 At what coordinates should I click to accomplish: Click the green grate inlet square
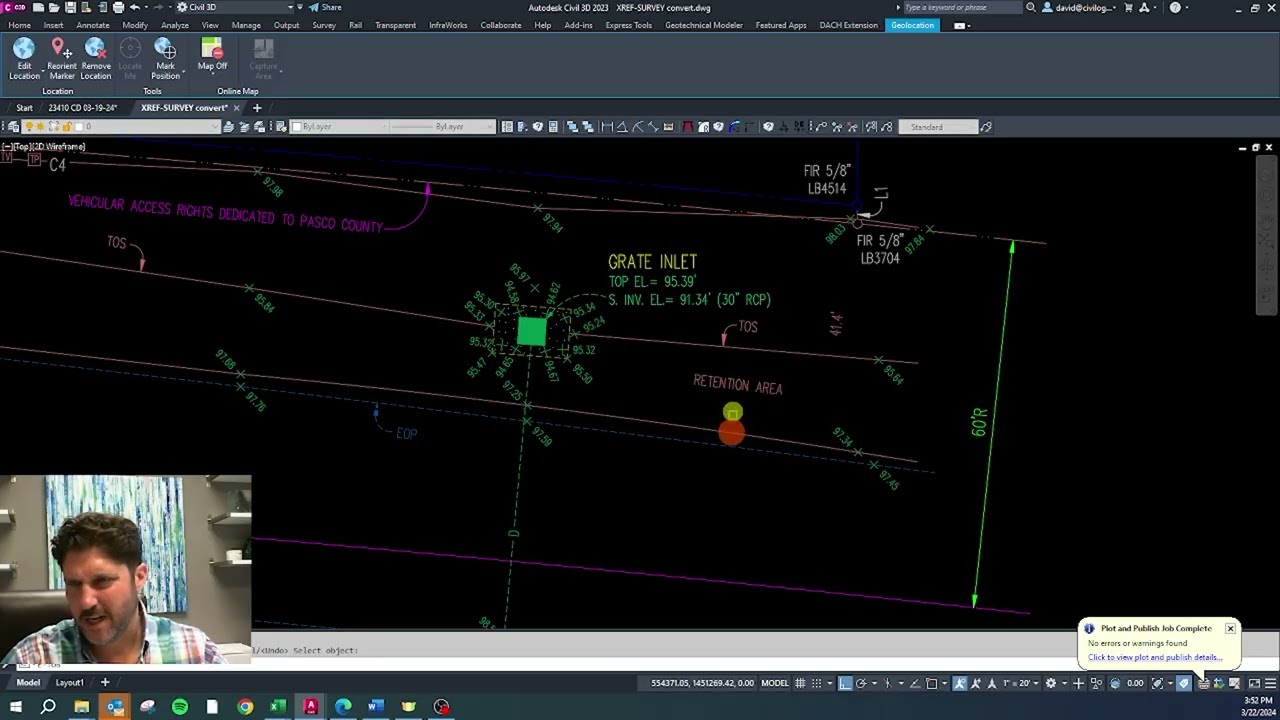(532, 331)
